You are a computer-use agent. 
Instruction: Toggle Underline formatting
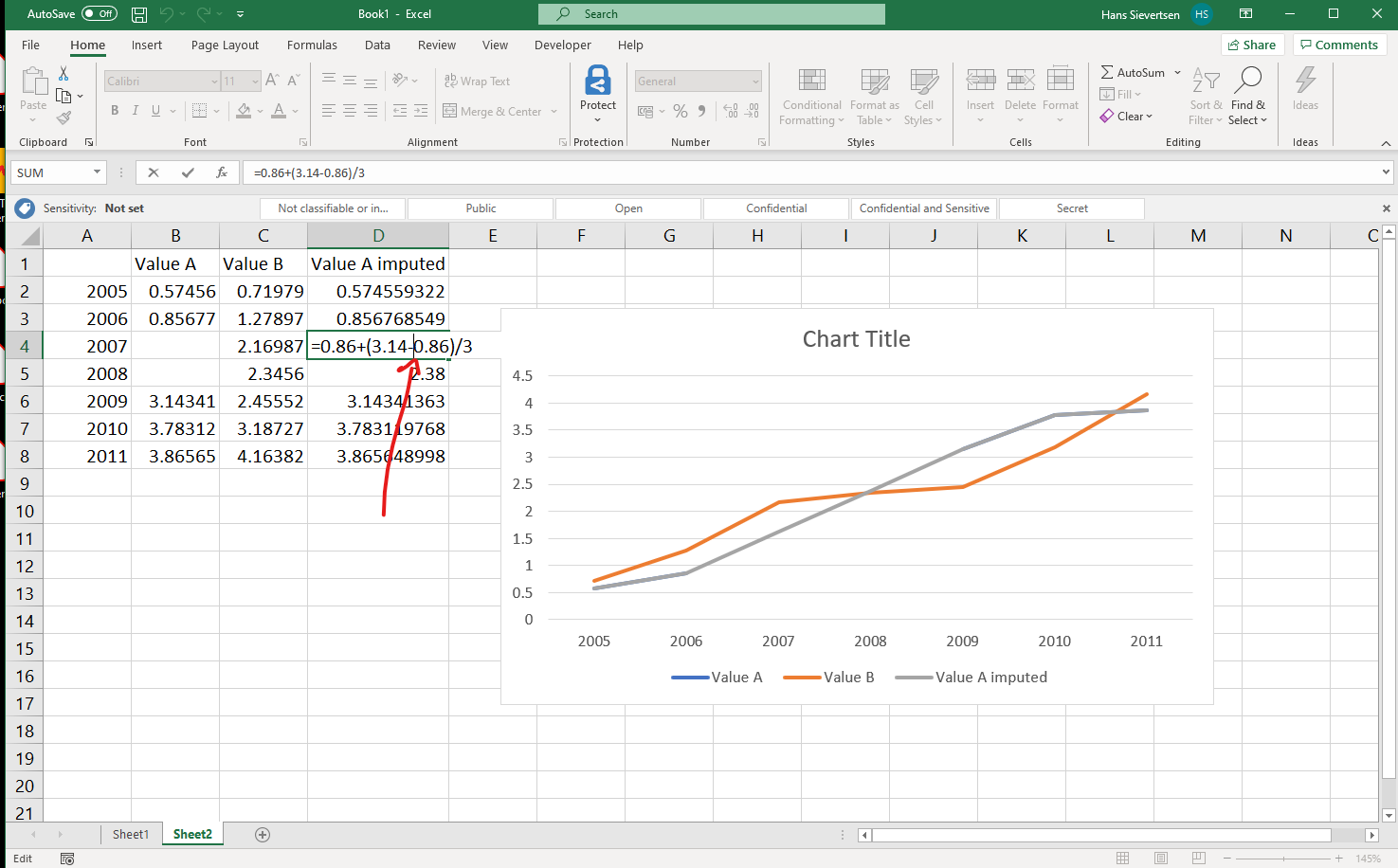pyautogui.click(x=155, y=111)
